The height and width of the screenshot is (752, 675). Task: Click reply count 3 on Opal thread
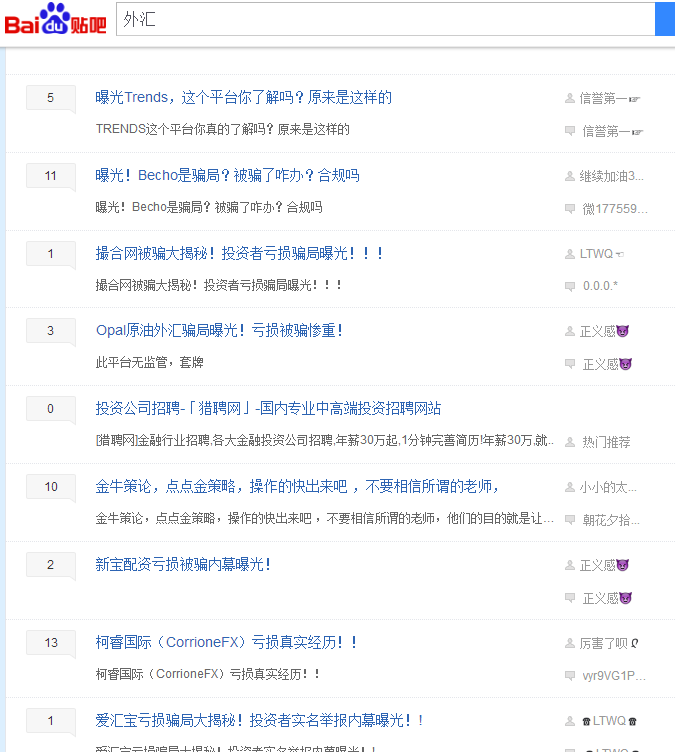click(x=50, y=331)
